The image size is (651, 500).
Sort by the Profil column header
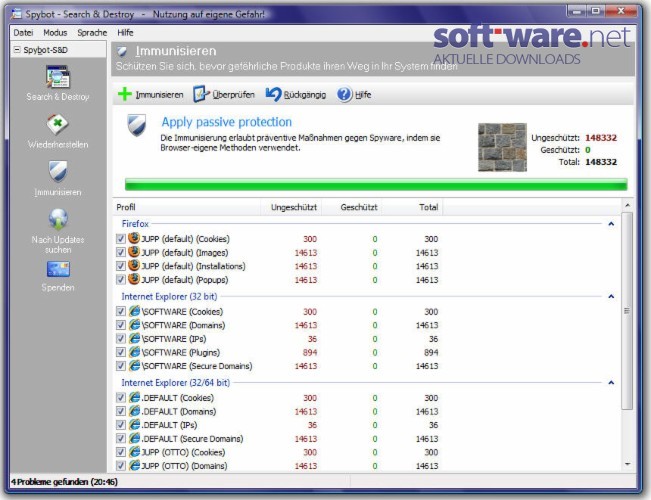click(x=186, y=207)
